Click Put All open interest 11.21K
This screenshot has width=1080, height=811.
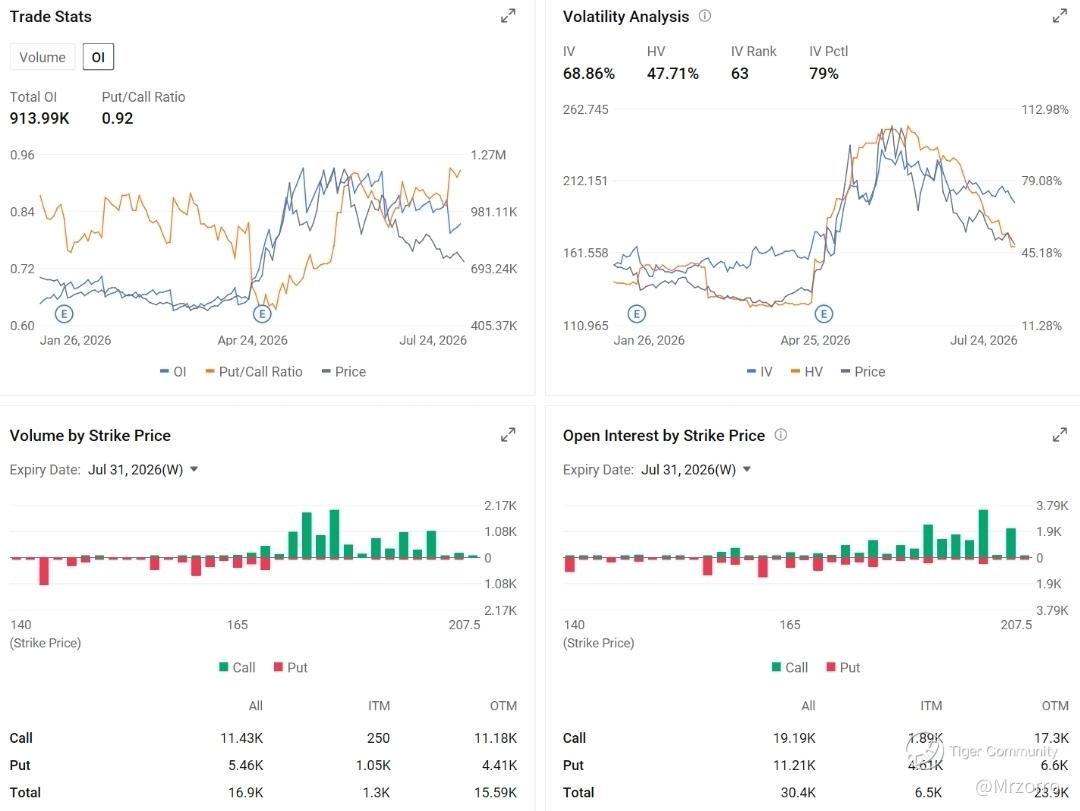point(794,766)
